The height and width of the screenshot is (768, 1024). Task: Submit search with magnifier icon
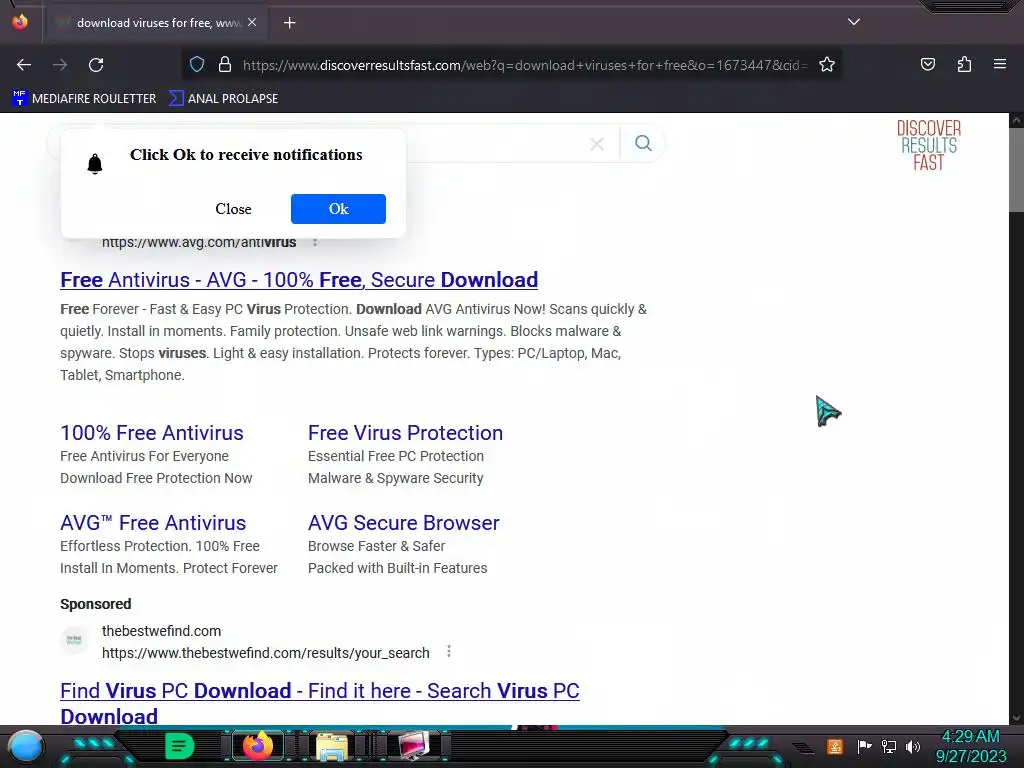click(x=643, y=143)
